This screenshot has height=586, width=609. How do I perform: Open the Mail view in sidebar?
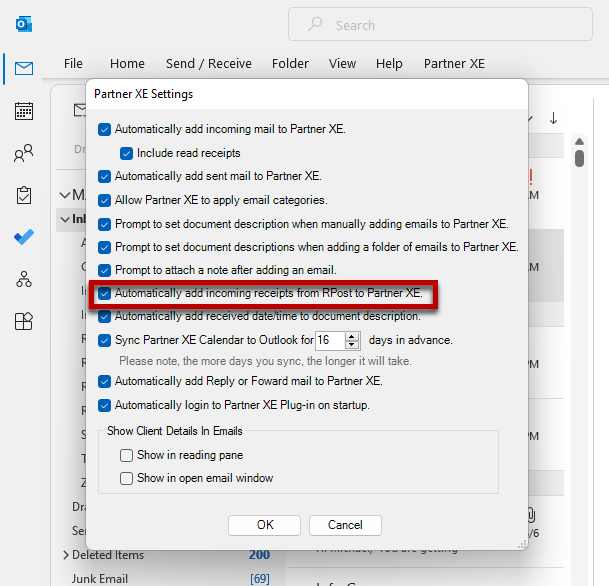click(x=24, y=69)
